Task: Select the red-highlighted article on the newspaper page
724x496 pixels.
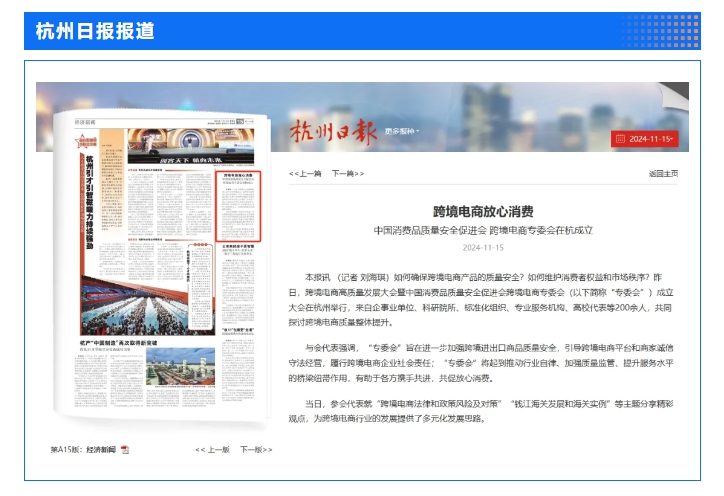Action: click(x=238, y=205)
